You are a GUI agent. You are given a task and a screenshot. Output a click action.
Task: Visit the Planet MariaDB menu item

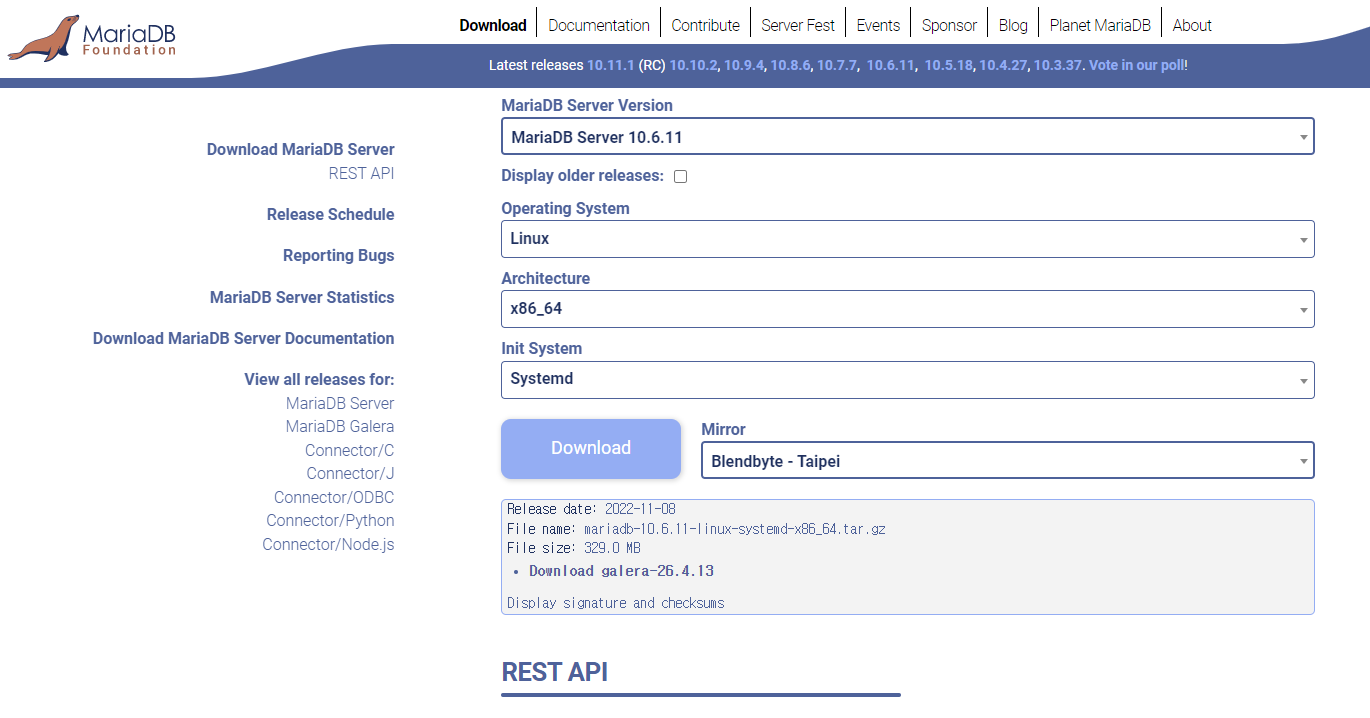(x=1100, y=25)
